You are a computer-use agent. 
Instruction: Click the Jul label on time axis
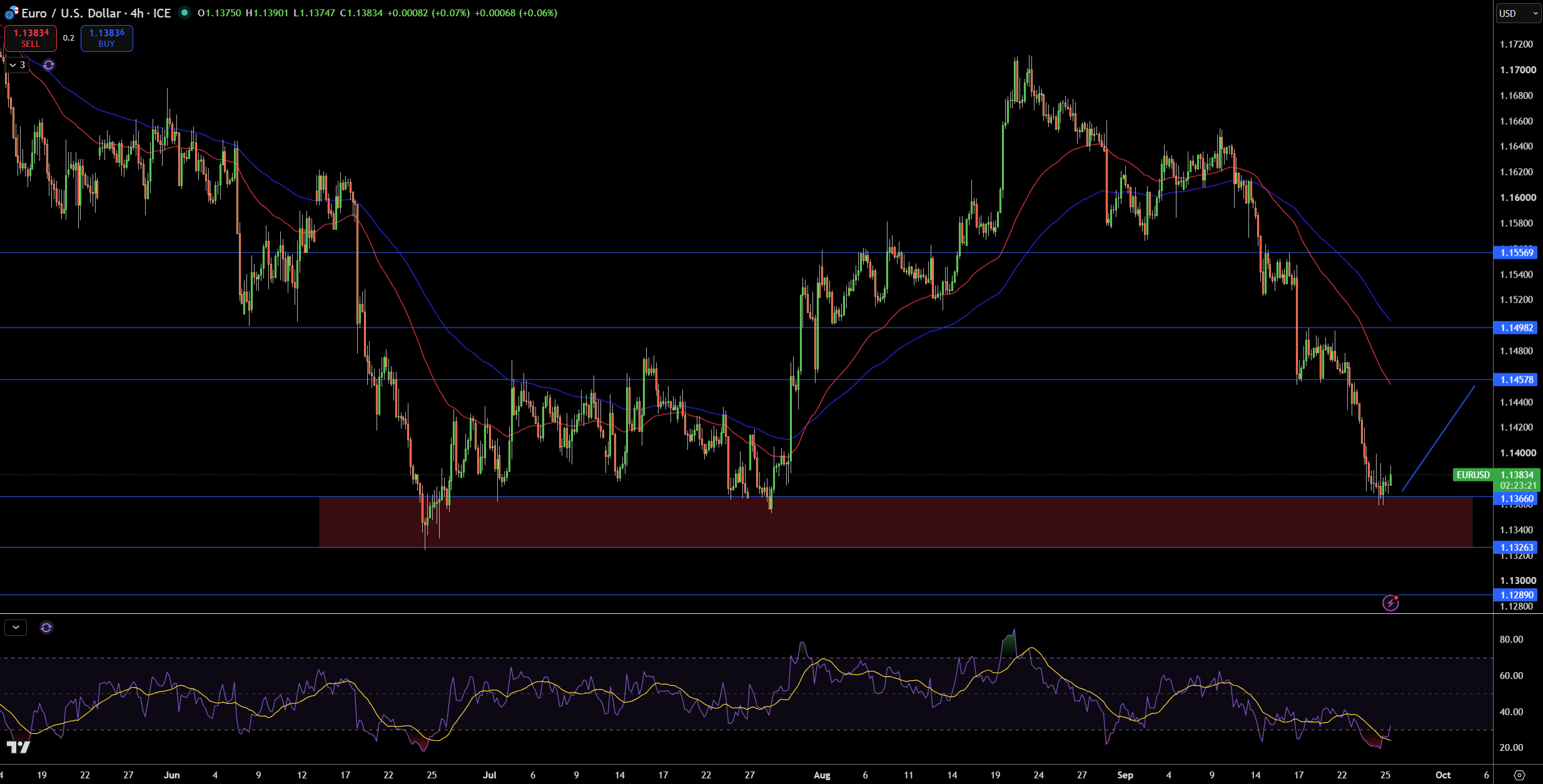tap(490, 775)
